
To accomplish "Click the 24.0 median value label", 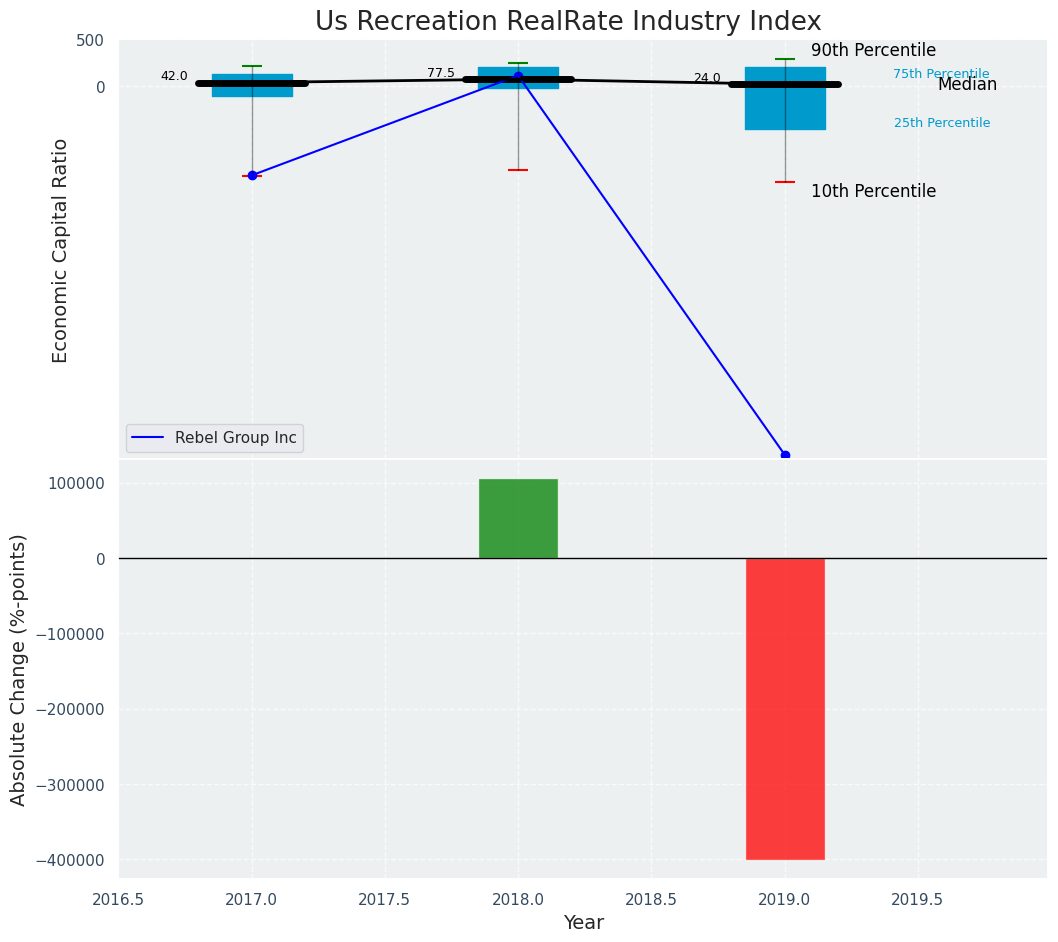I will click(x=707, y=78).
